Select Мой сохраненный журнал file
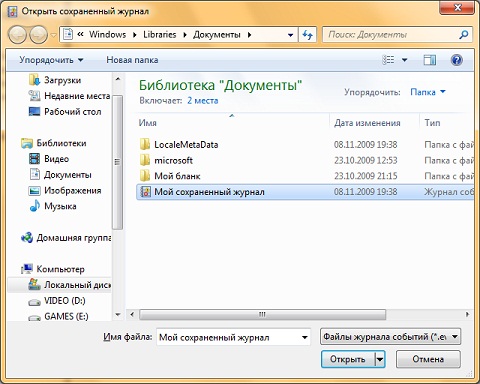The image size is (480, 384). tap(305, 192)
